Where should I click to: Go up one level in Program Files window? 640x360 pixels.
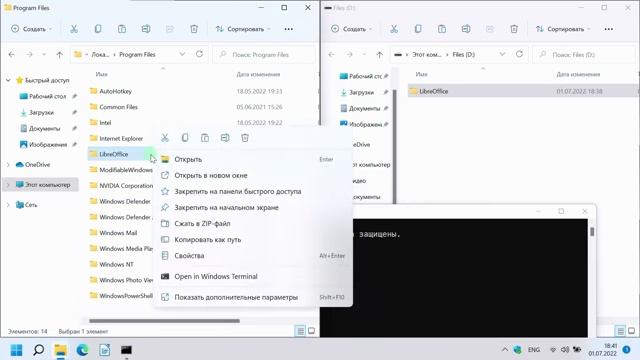[x=60, y=54]
